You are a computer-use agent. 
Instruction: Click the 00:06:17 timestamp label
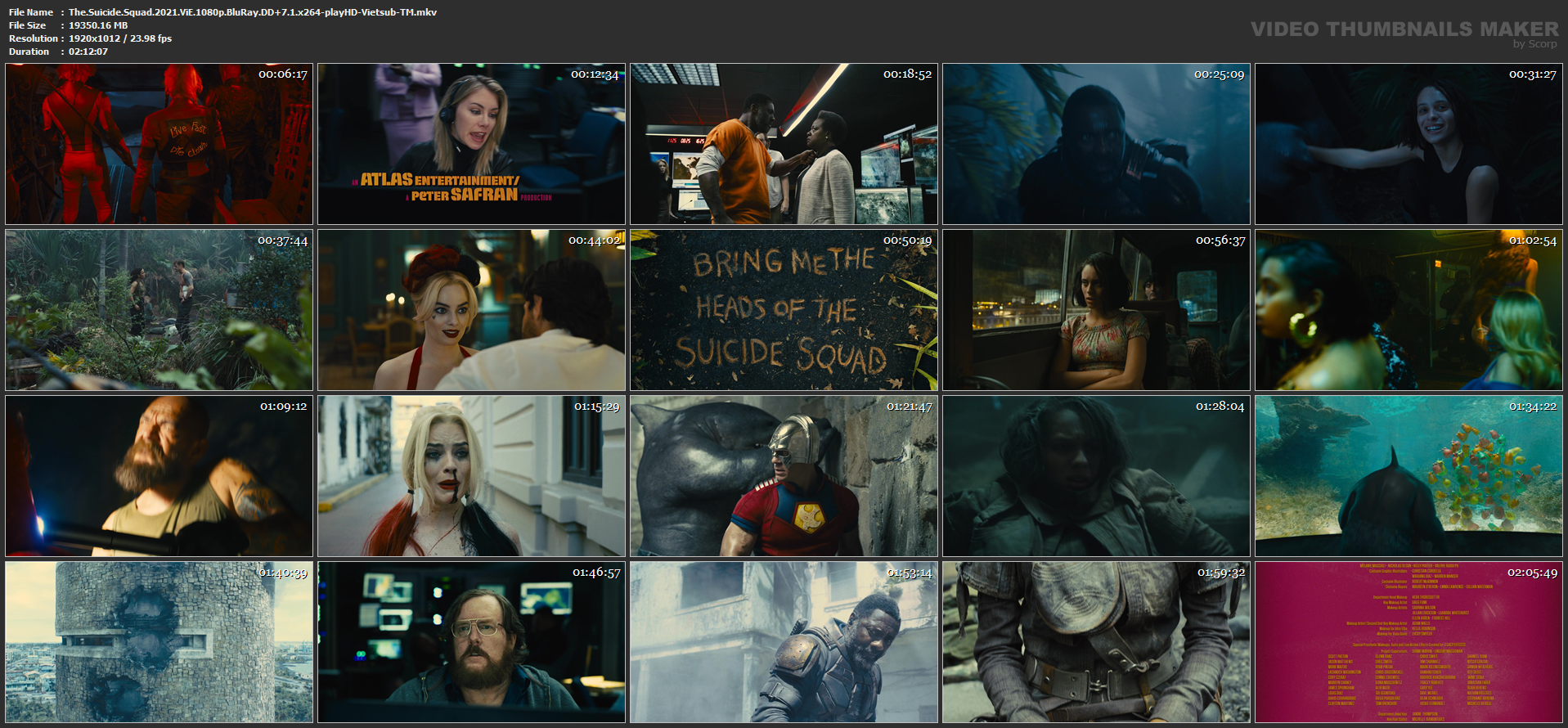pos(283,74)
